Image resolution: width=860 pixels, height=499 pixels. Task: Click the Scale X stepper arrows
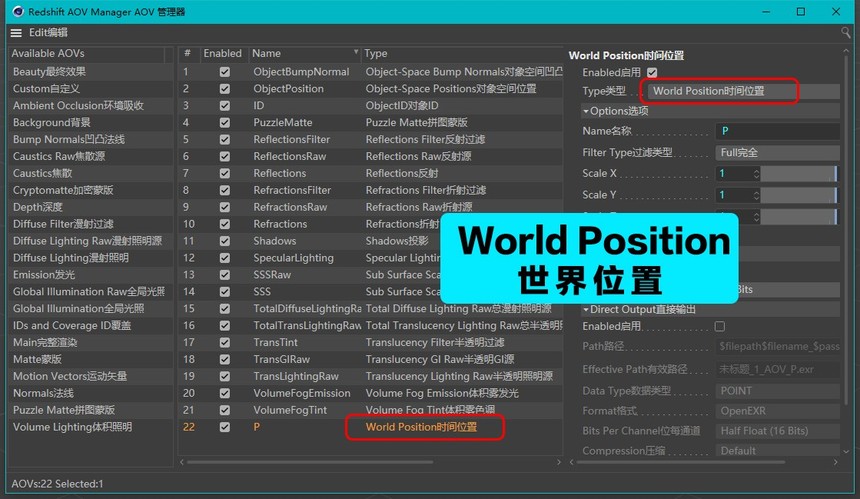click(x=756, y=174)
